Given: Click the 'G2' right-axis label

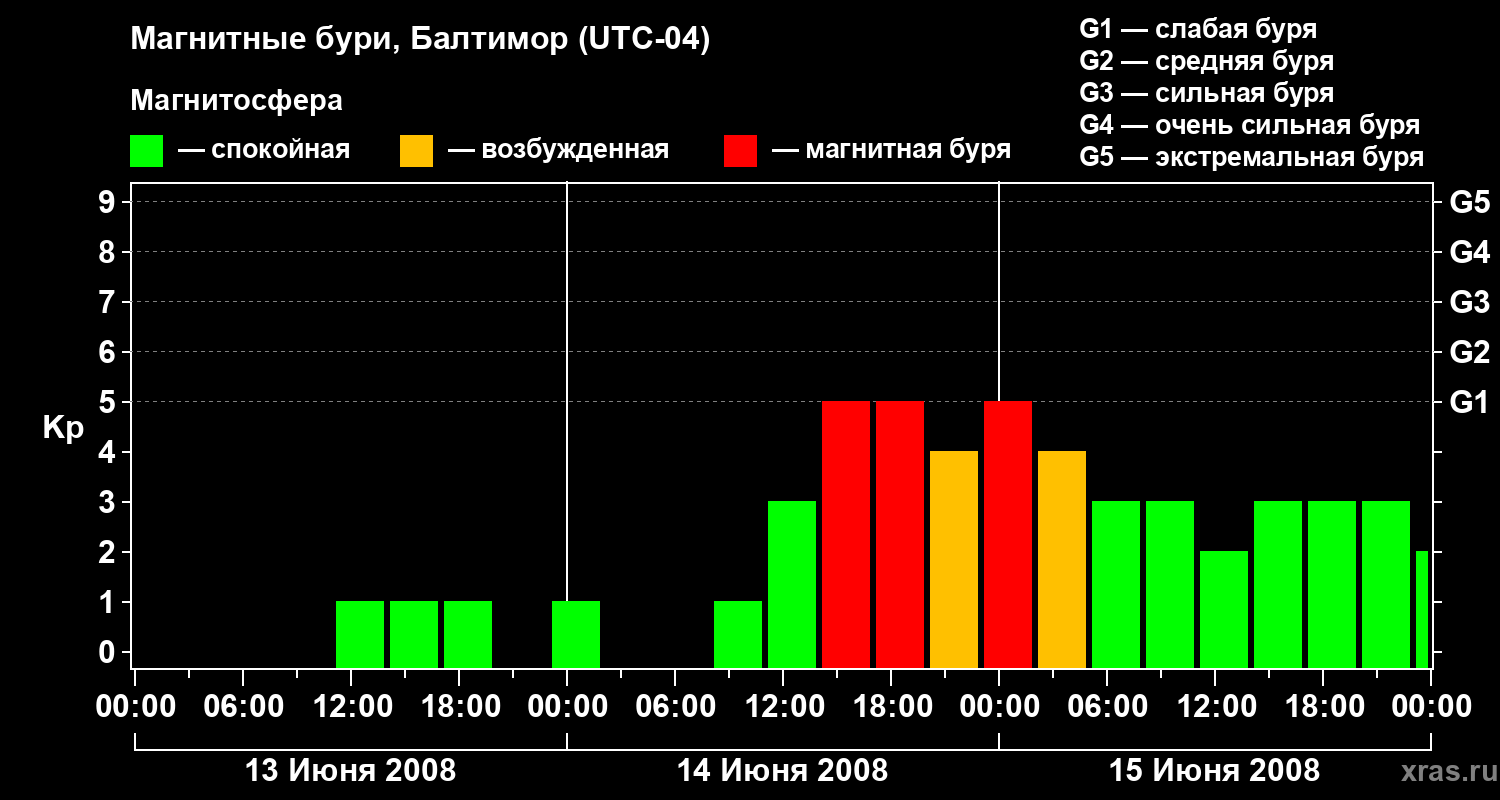Looking at the screenshot, I should pos(1469,352).
